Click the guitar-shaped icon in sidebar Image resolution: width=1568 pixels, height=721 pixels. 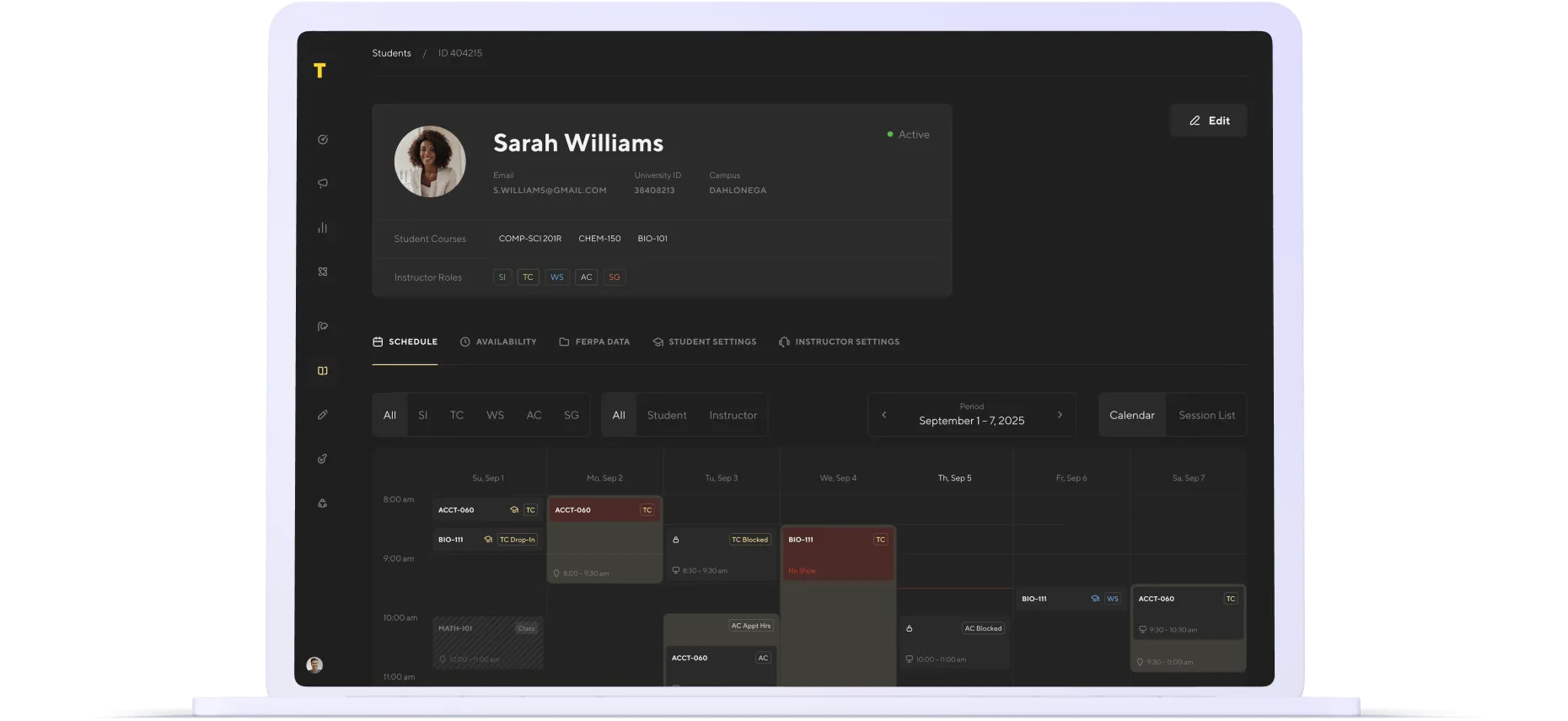[322, 459]
